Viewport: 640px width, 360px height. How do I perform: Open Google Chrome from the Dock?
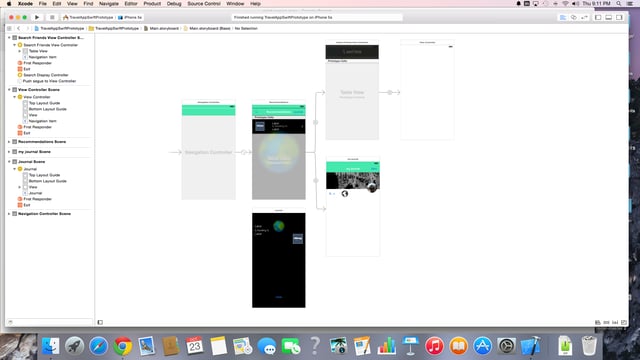pyautogui.click(x=122, y=346)
